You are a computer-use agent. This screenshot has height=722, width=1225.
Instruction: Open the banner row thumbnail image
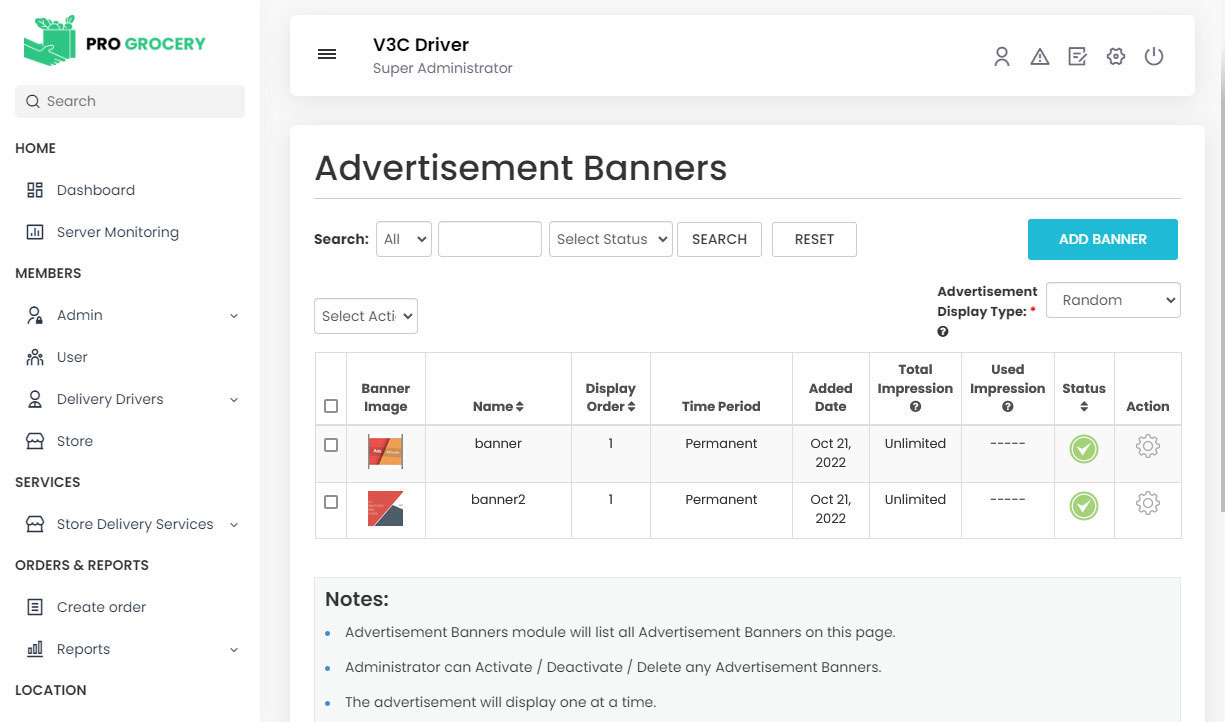tap(385, 452)
